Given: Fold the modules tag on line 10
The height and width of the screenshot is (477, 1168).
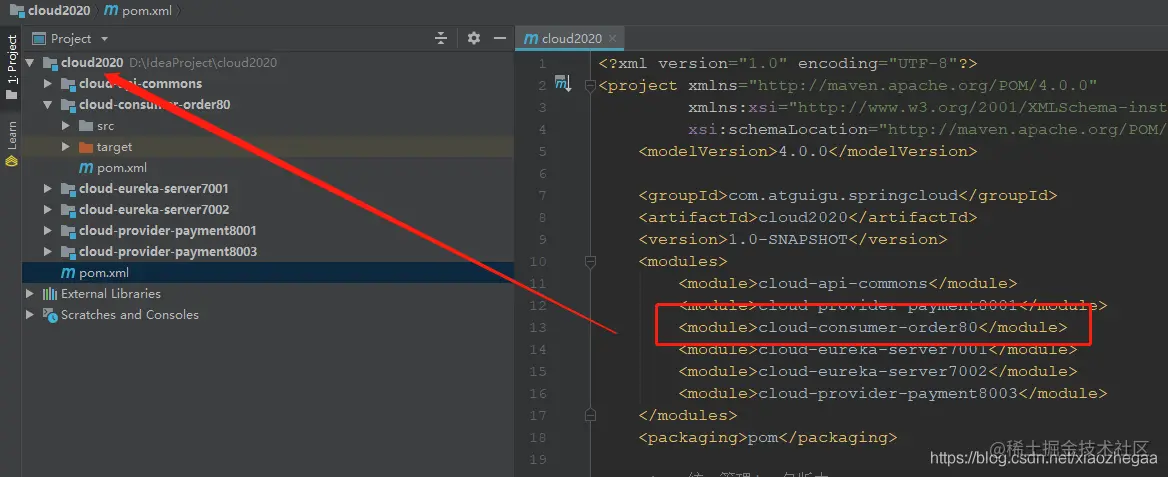Looking at the screenshot, I should pyautogui.click(x=591, y=262).
